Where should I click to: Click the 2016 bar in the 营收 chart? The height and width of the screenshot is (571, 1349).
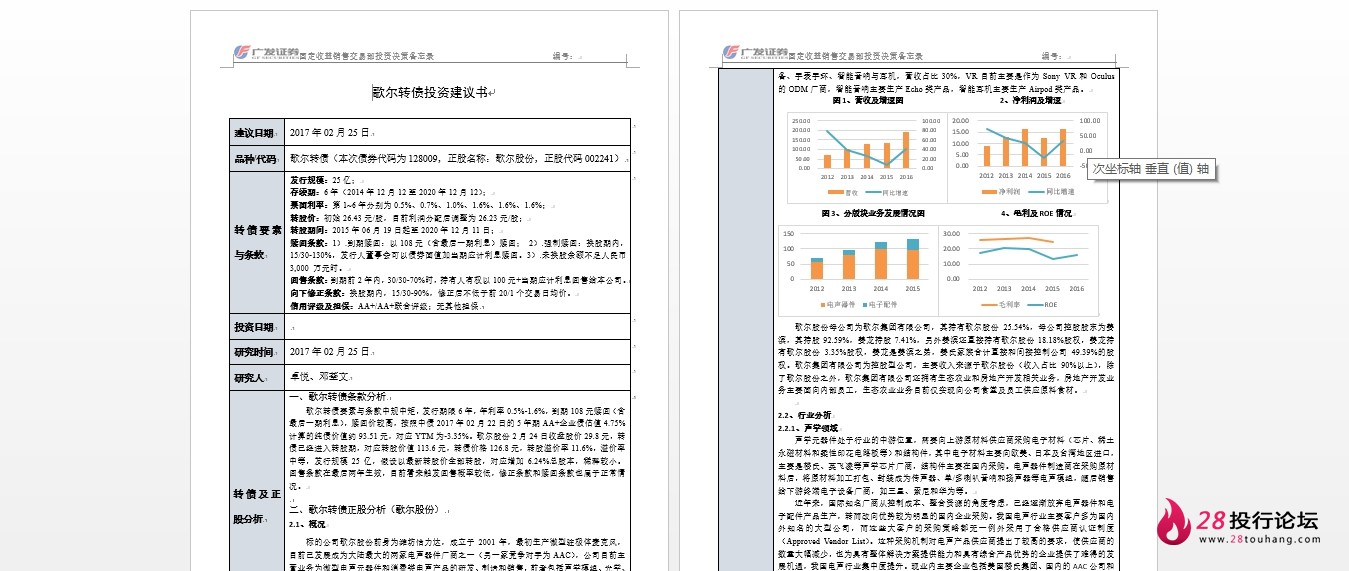click(906, 149)
